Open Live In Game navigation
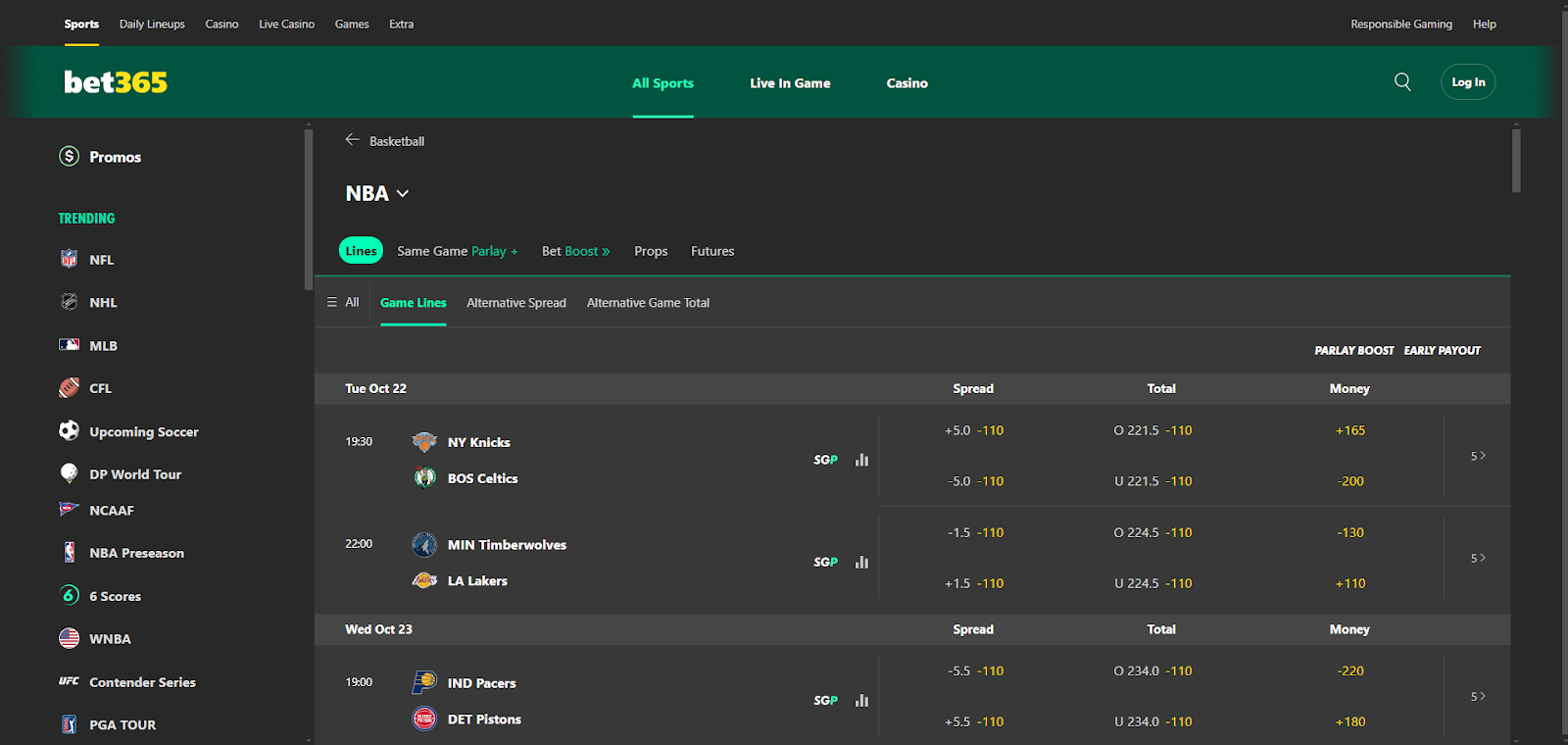 [x=790, y=83]
